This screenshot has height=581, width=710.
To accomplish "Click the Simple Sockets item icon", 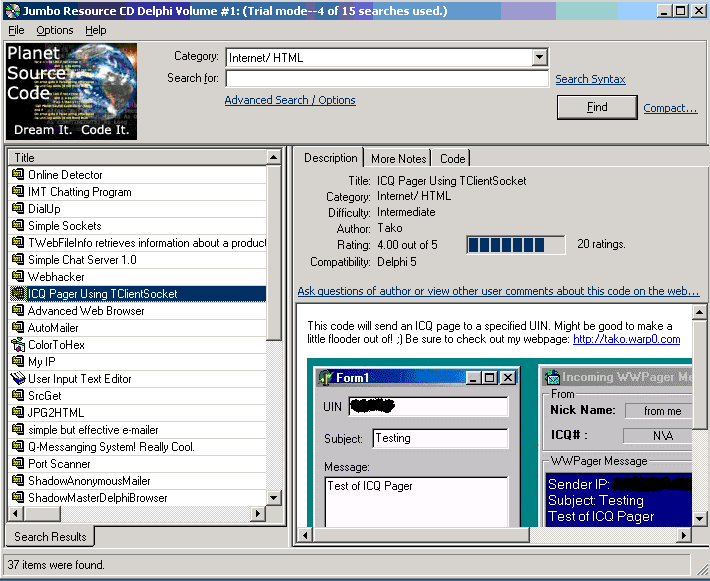I will pyautogui.click(x=18, y=226).
